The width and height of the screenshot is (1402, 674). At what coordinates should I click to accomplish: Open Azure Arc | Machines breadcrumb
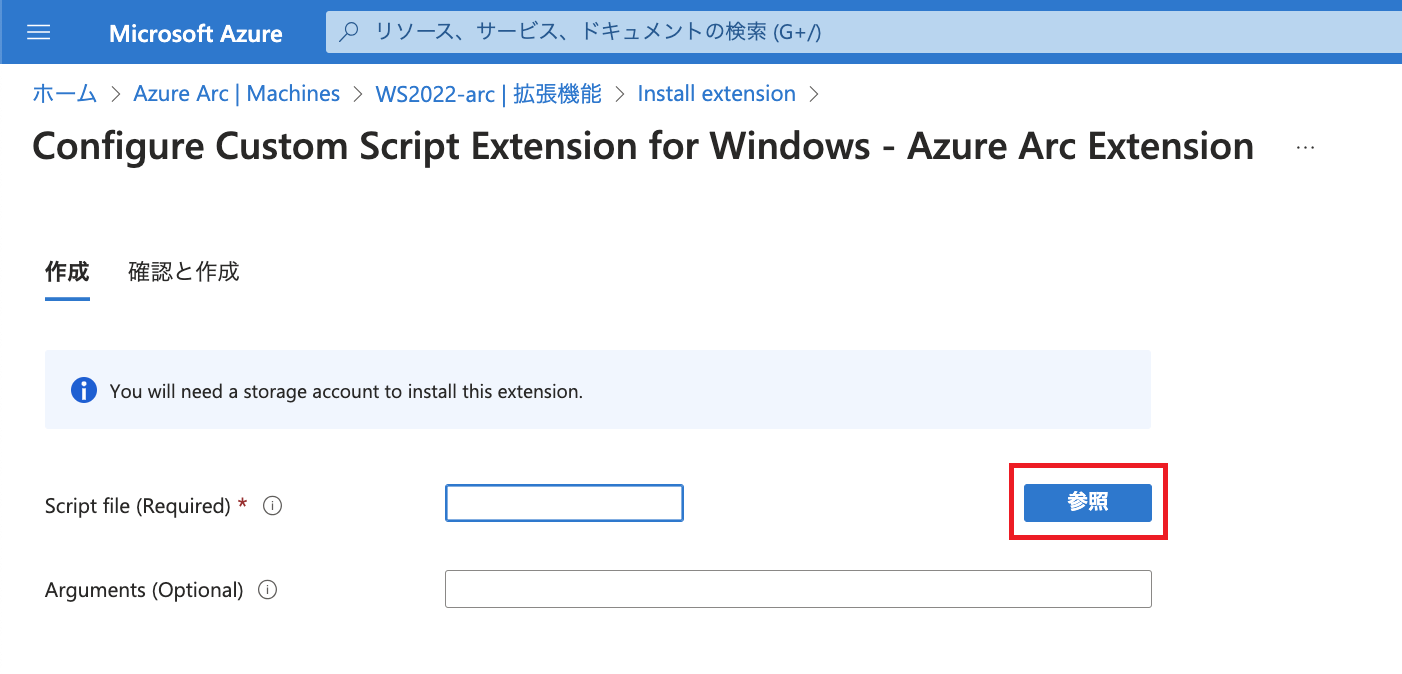[237, 94]
